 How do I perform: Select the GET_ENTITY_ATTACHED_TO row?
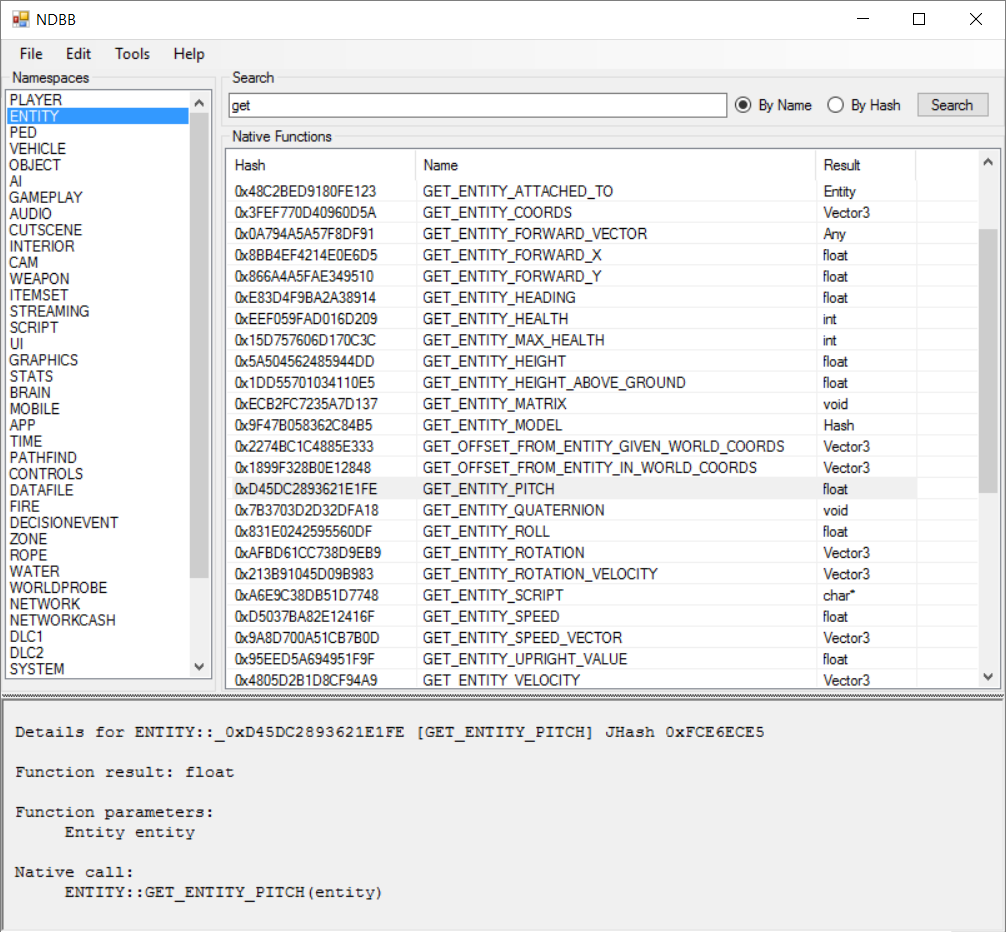pyautogui.click(x=571, y=191)
